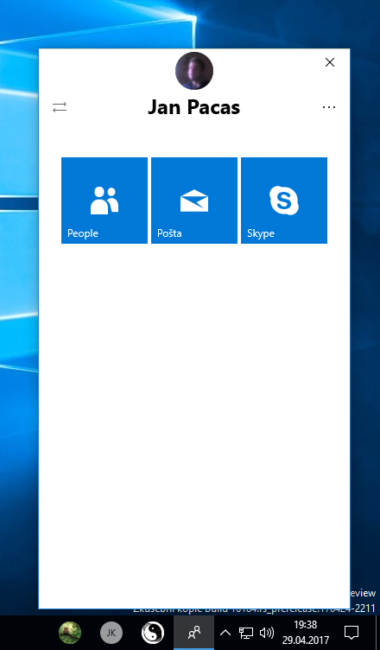
Task: Launch the Skype tile
Action: [284, 200]
